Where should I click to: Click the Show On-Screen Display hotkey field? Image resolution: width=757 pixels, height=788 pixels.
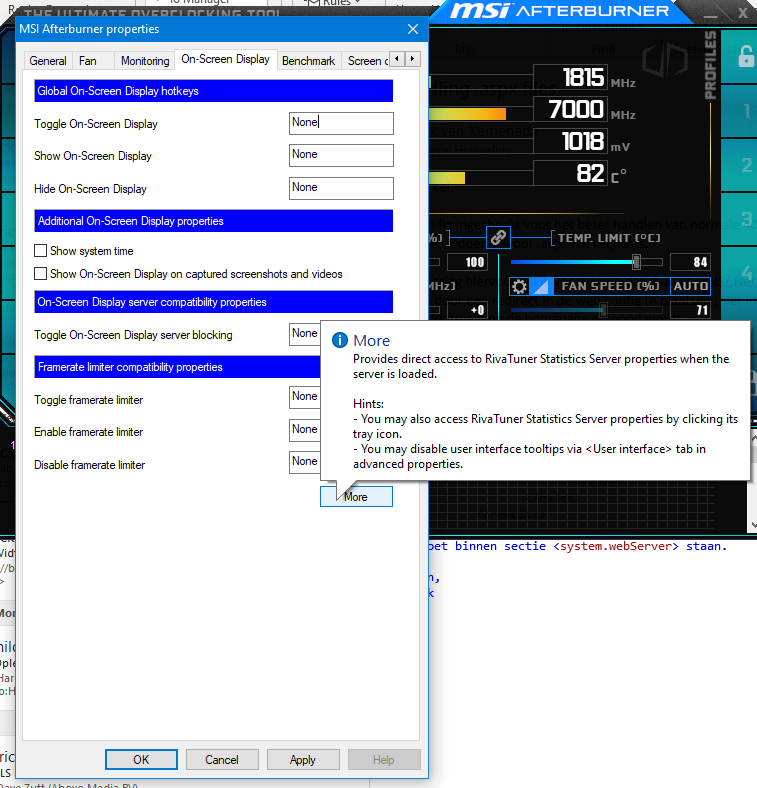click(341, 155)
